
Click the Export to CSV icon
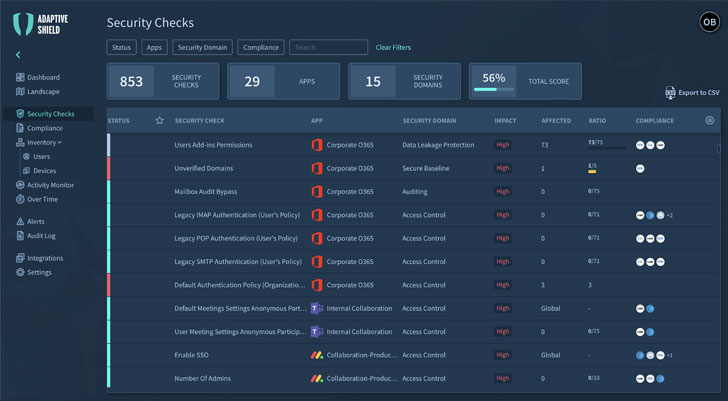pos(670,92)
